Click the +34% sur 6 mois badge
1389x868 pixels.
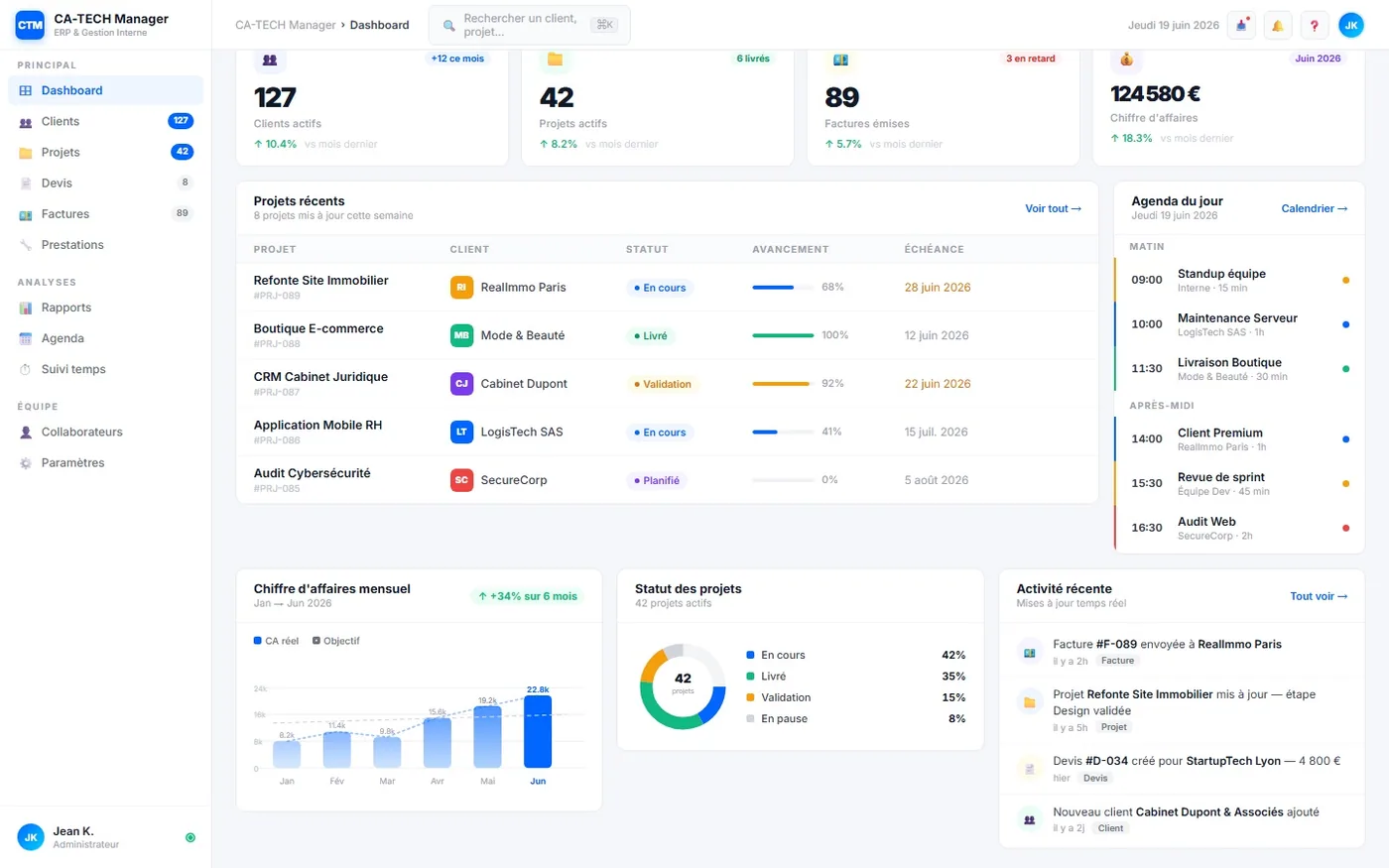pos(527,596)
